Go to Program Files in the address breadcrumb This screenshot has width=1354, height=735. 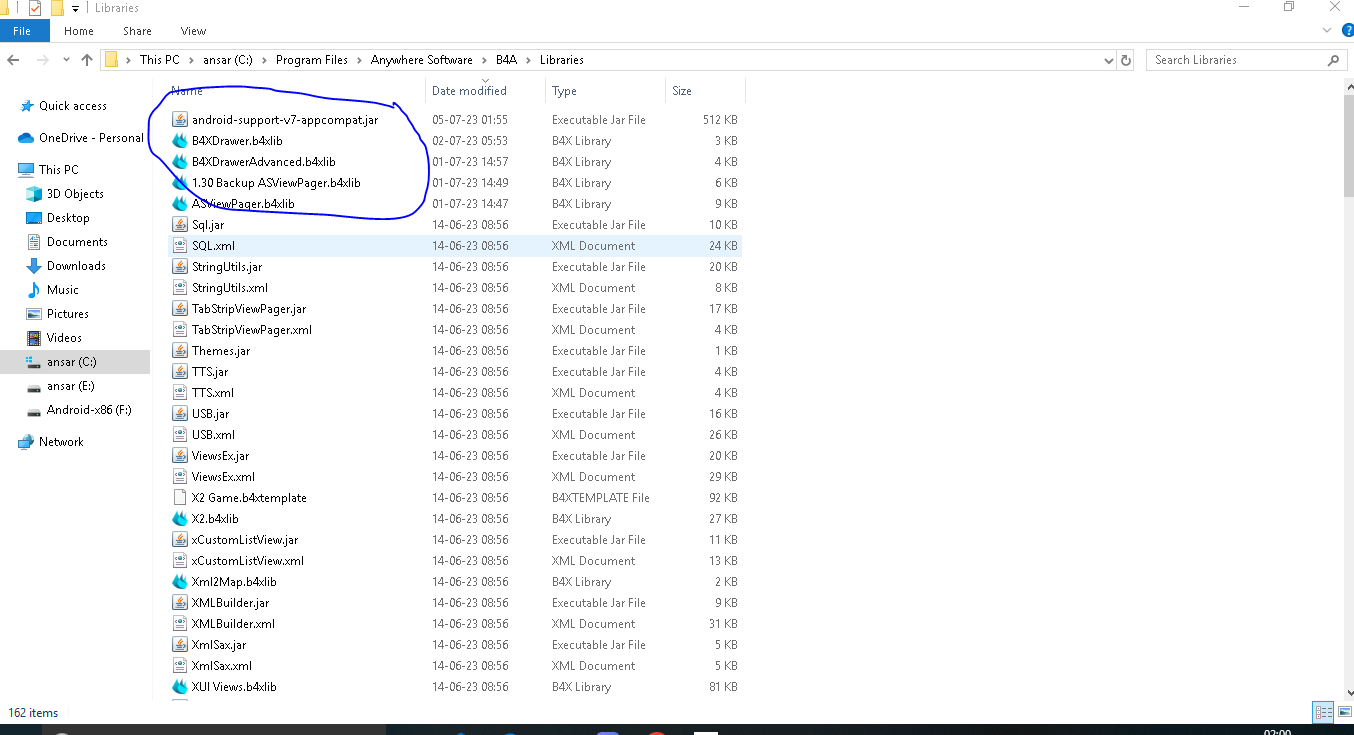tap(312, 60)
